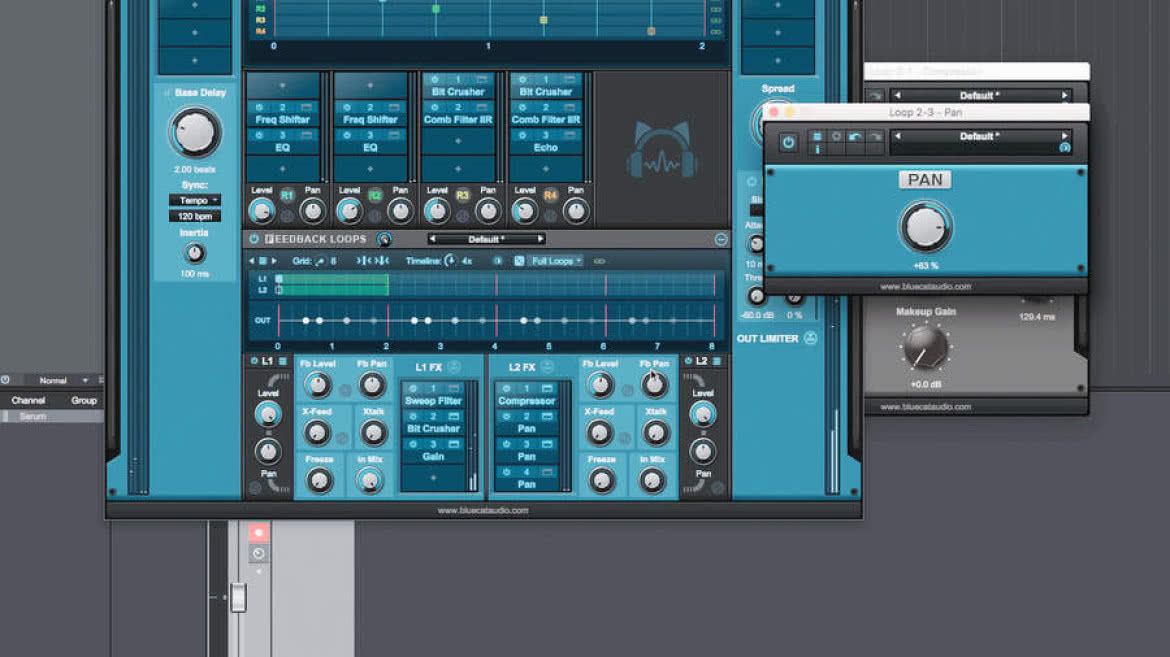Switch to the Group tab
This screenshot has width=1170, height=657.
point(84,400)
